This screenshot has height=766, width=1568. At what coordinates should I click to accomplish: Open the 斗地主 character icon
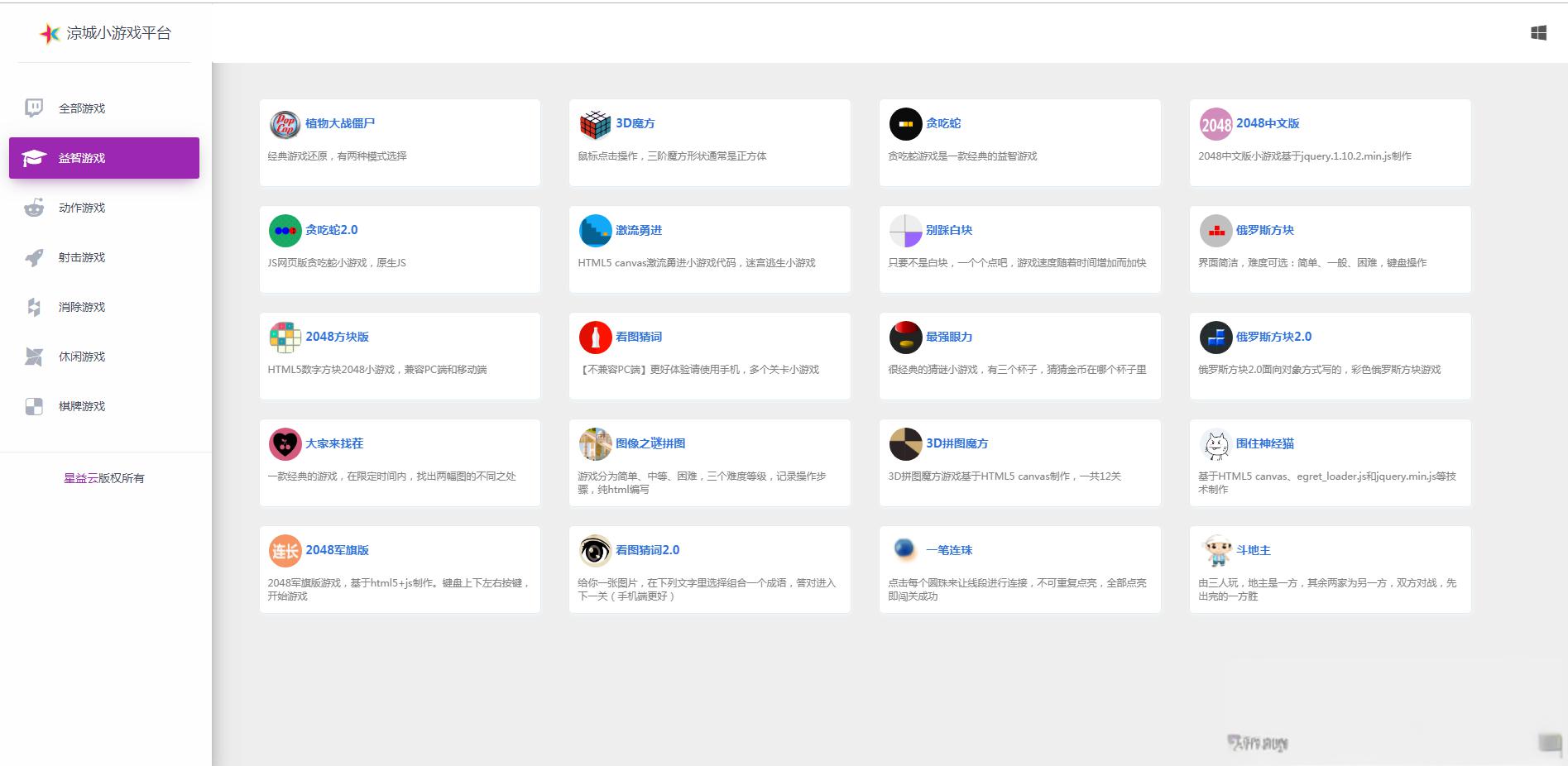(x=1216, y=551)
